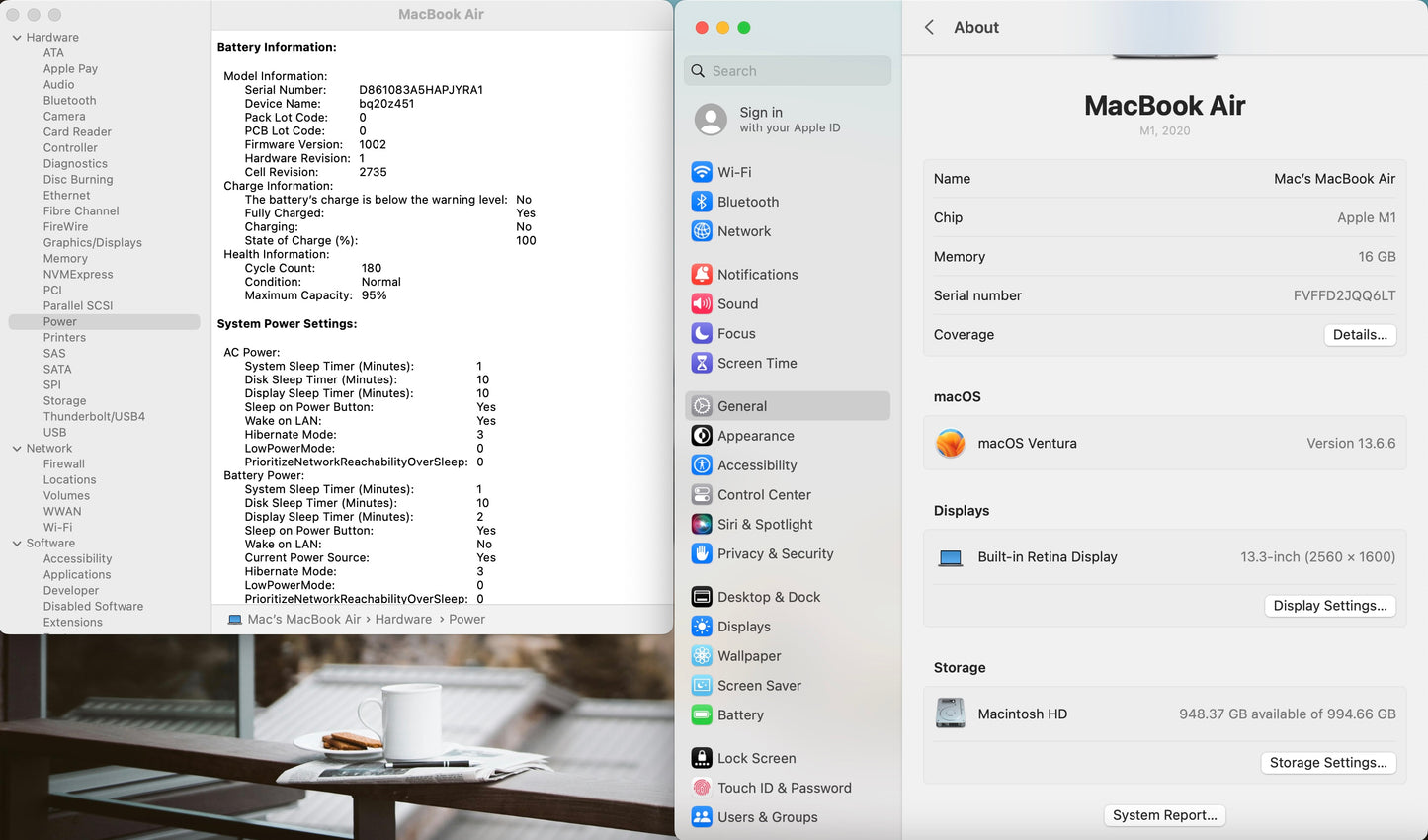This screenshot has height=840, width=1428.
Task: Open Display Settings button
Action: [1329, 606]
